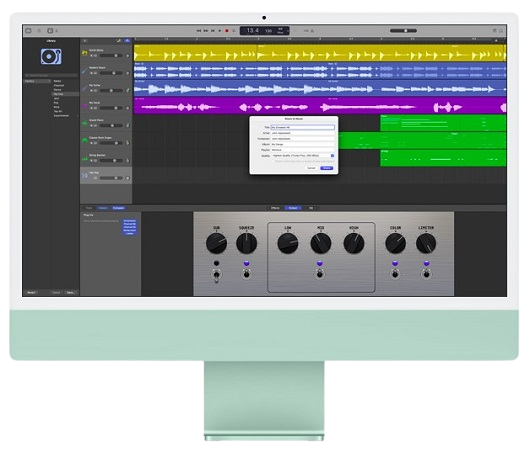Image resolution: width=530 pixels, height=450 pixels.
Task: Select the yellow drummer track icon
Action: click(x=85, y=53)
